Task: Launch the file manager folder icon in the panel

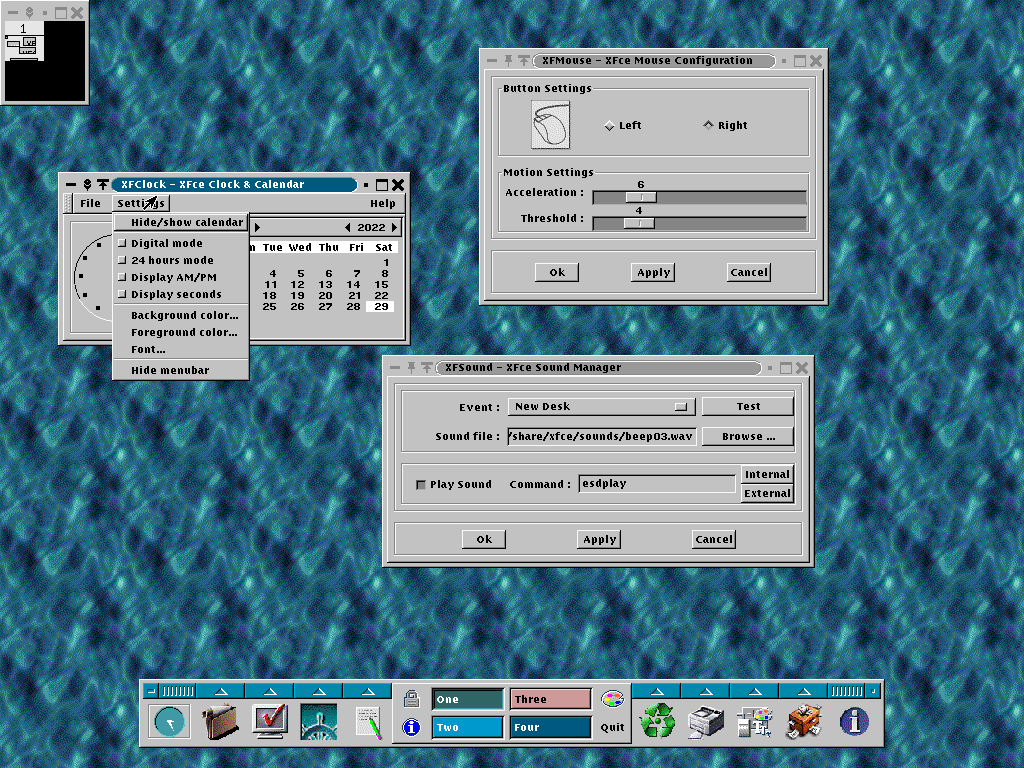Action: [x=220, y=722]
